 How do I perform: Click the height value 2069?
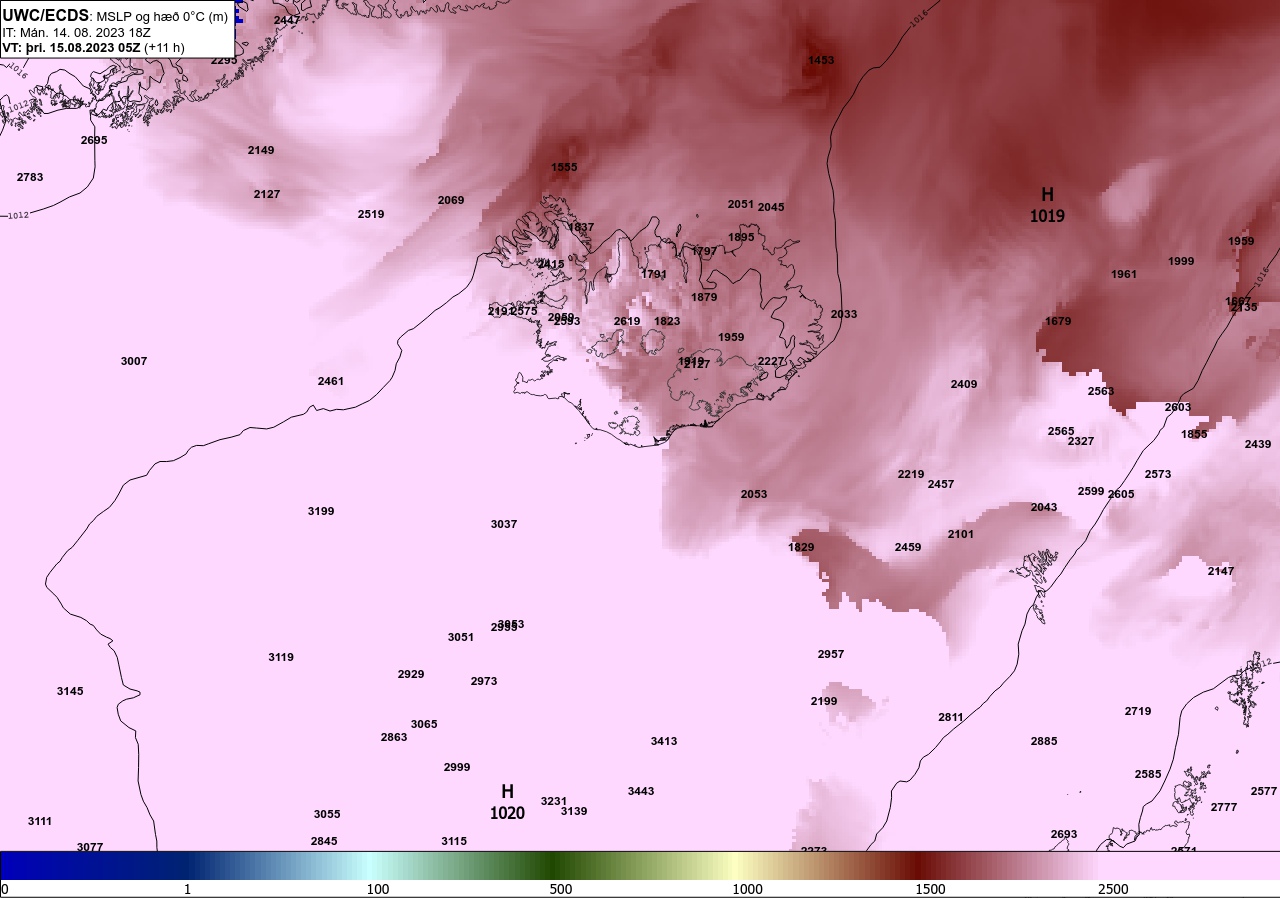451,200
